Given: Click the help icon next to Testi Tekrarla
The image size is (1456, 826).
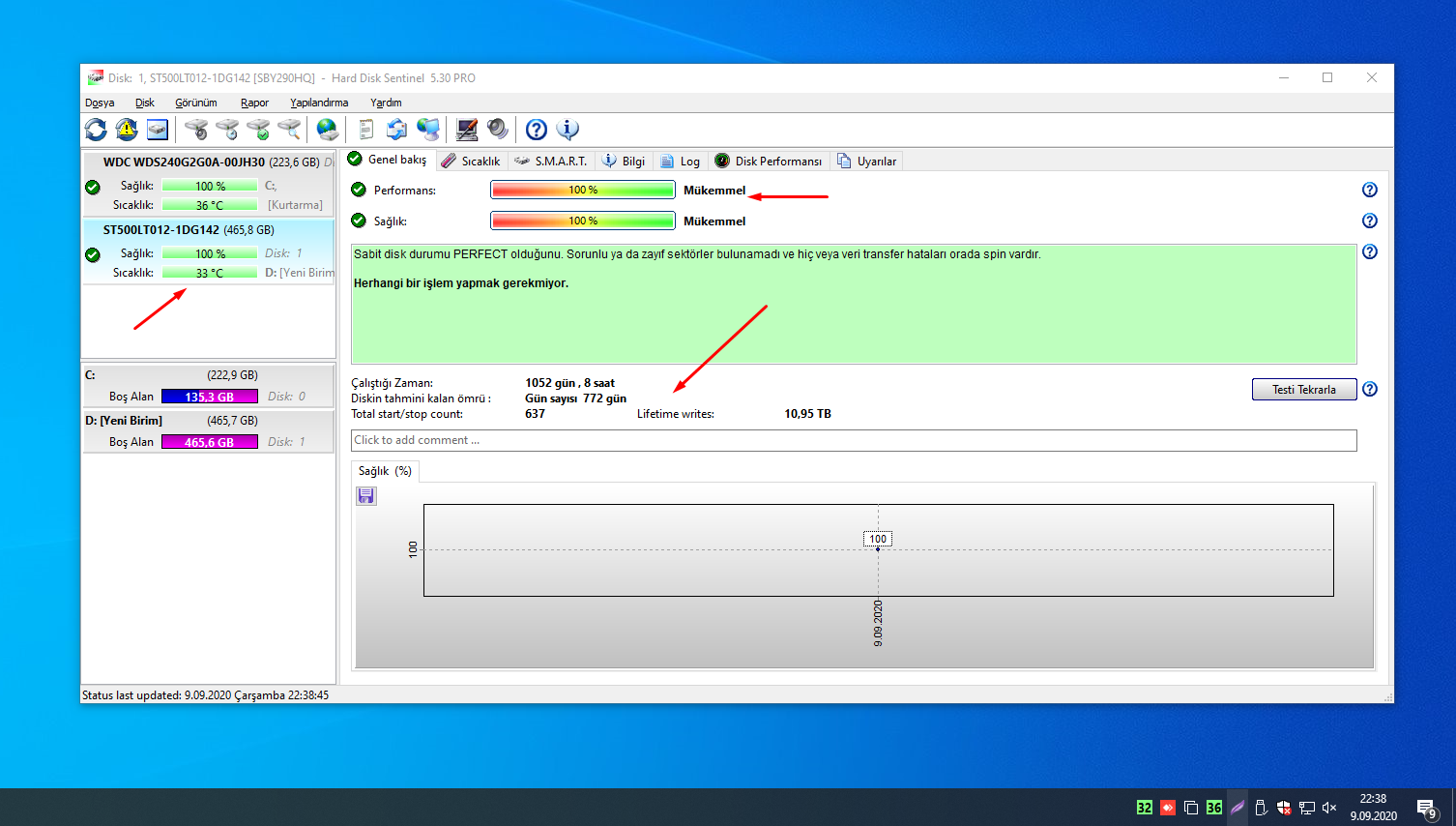Looking at the screenshot, I should click(1369, 389).
